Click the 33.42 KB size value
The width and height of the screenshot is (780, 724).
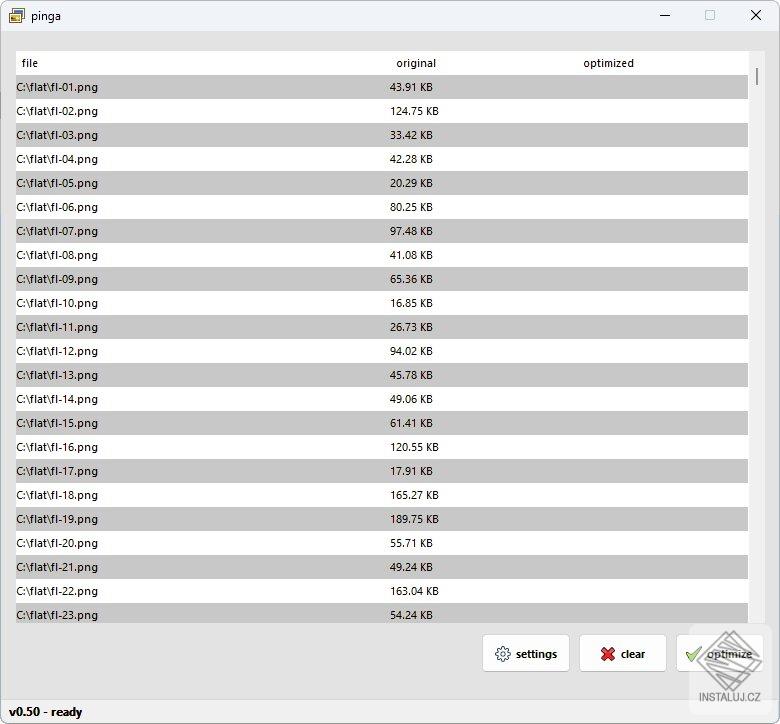click(411, 135)
